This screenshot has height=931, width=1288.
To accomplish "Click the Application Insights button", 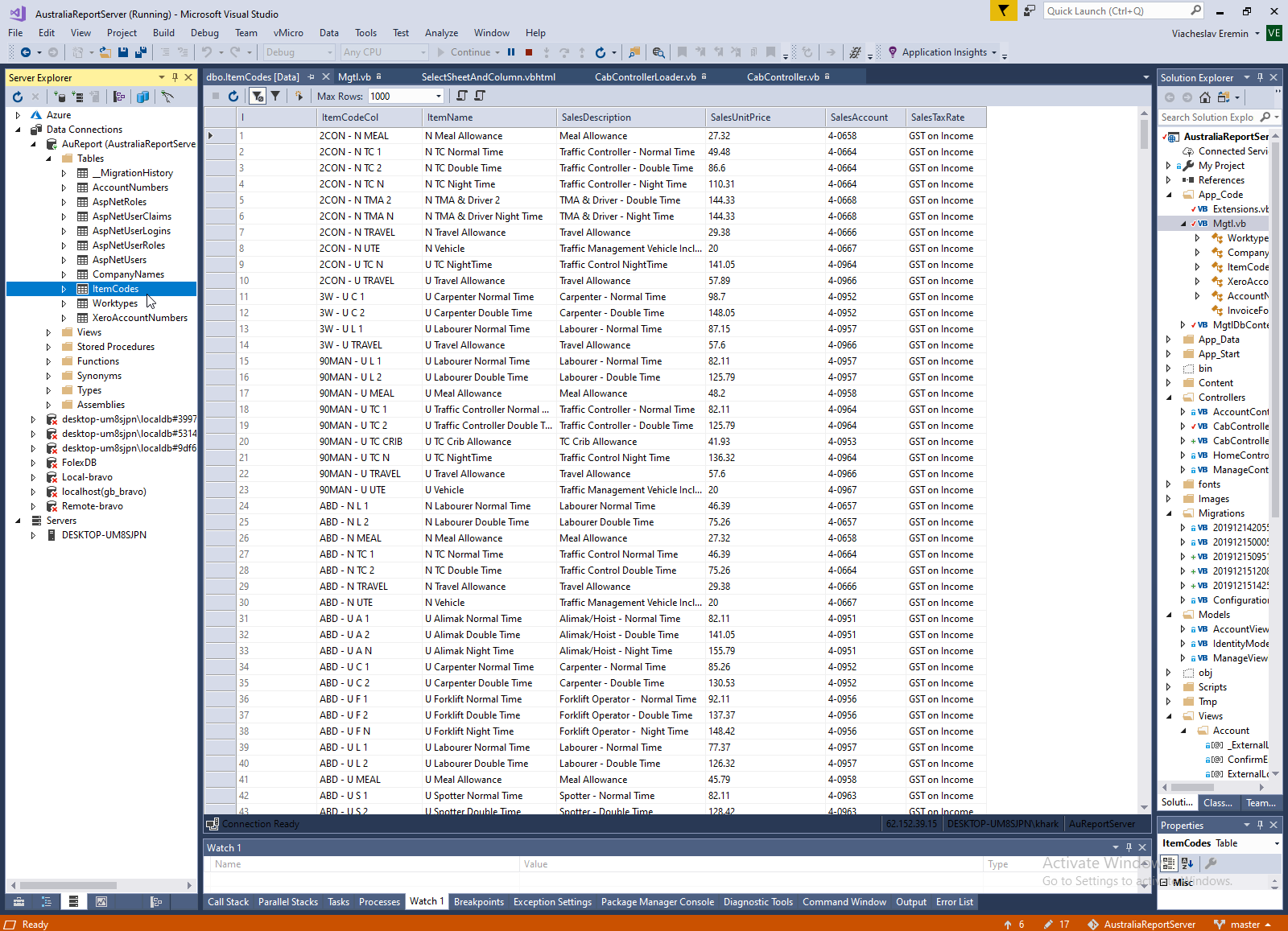I will tap(943, 52).
